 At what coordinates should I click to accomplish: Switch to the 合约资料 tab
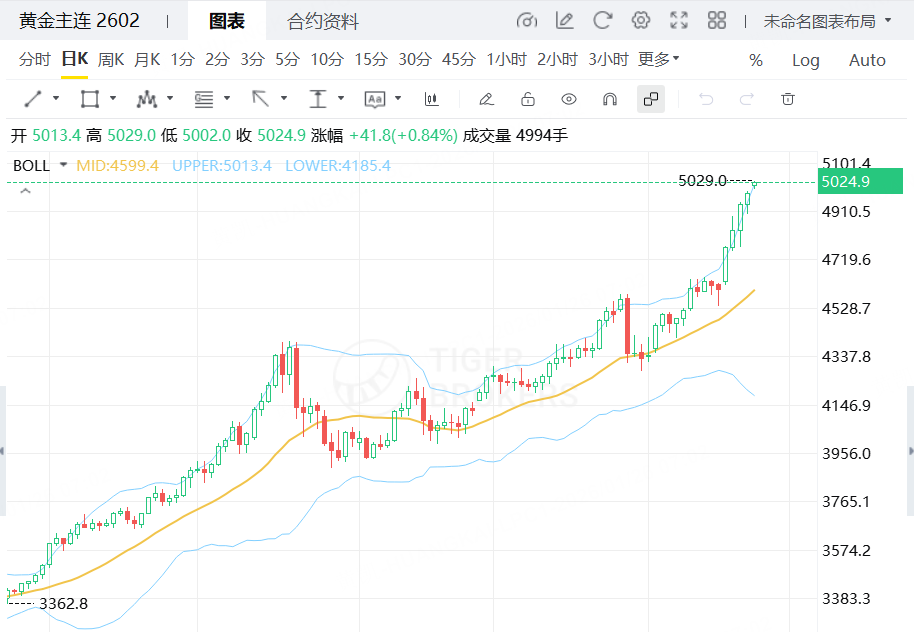pyautogui.click(x=323, y=22)
